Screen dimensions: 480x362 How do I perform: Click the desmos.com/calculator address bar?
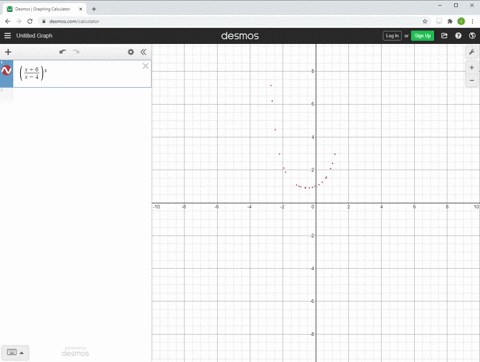pos(74,21)
